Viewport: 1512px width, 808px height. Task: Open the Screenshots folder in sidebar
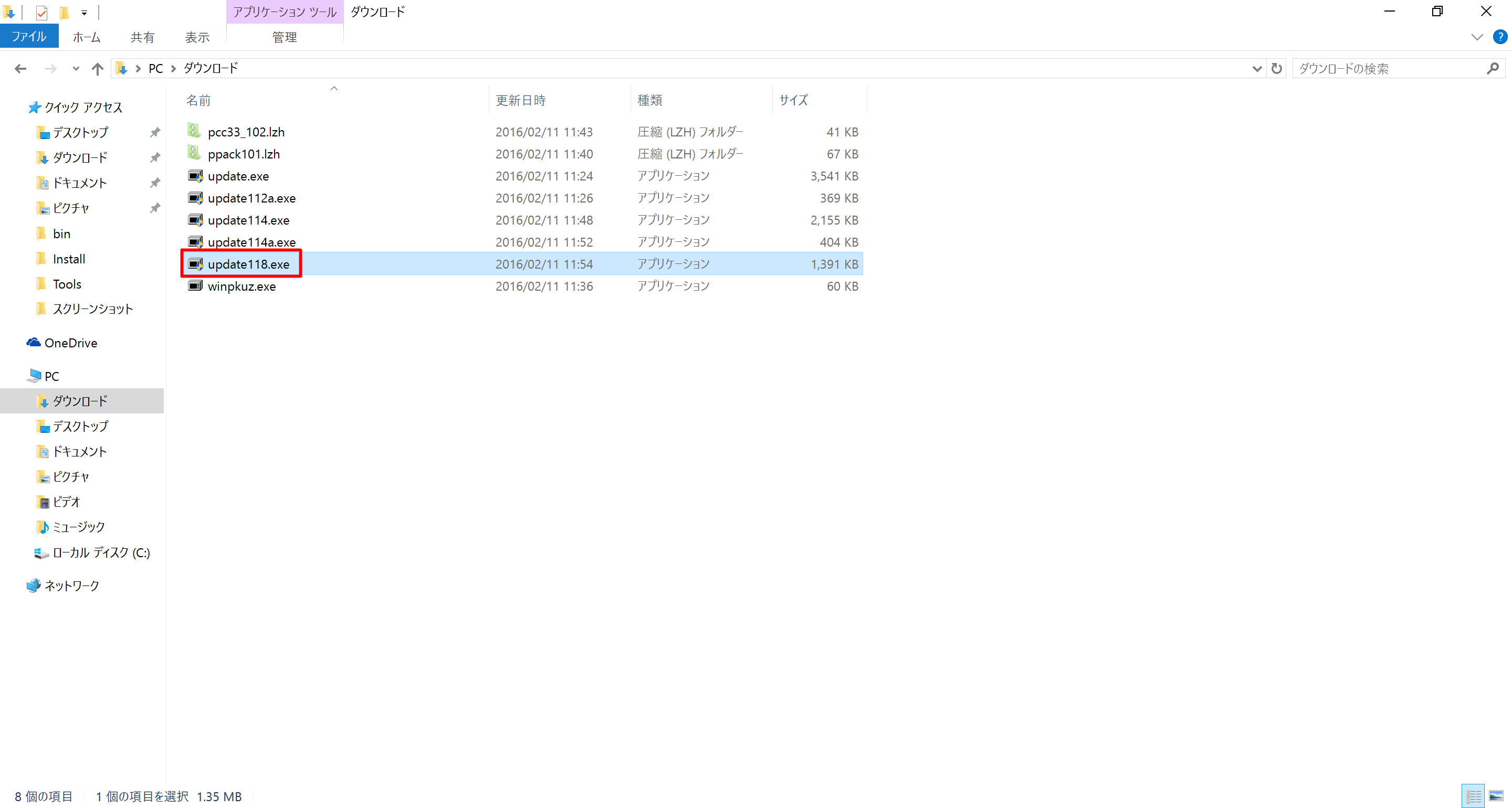click(x=93, y=309)
